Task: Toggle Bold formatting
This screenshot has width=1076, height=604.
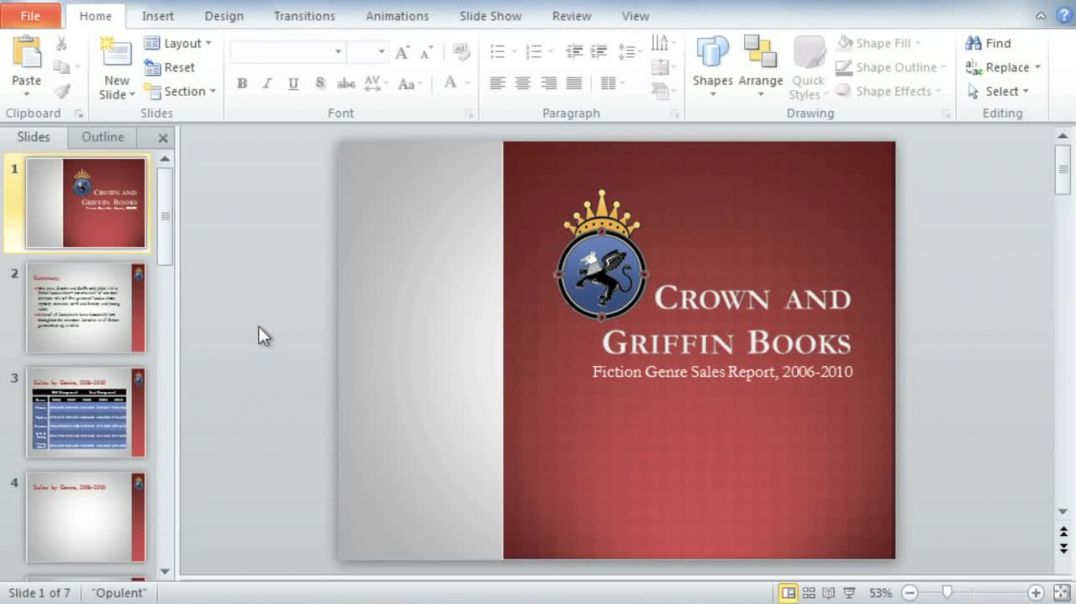Action: pos(242,84)
